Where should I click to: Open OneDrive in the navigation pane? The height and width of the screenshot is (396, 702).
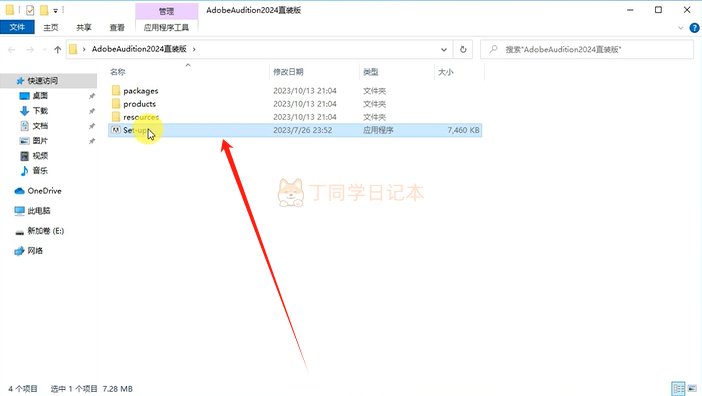tap(44, 191)
